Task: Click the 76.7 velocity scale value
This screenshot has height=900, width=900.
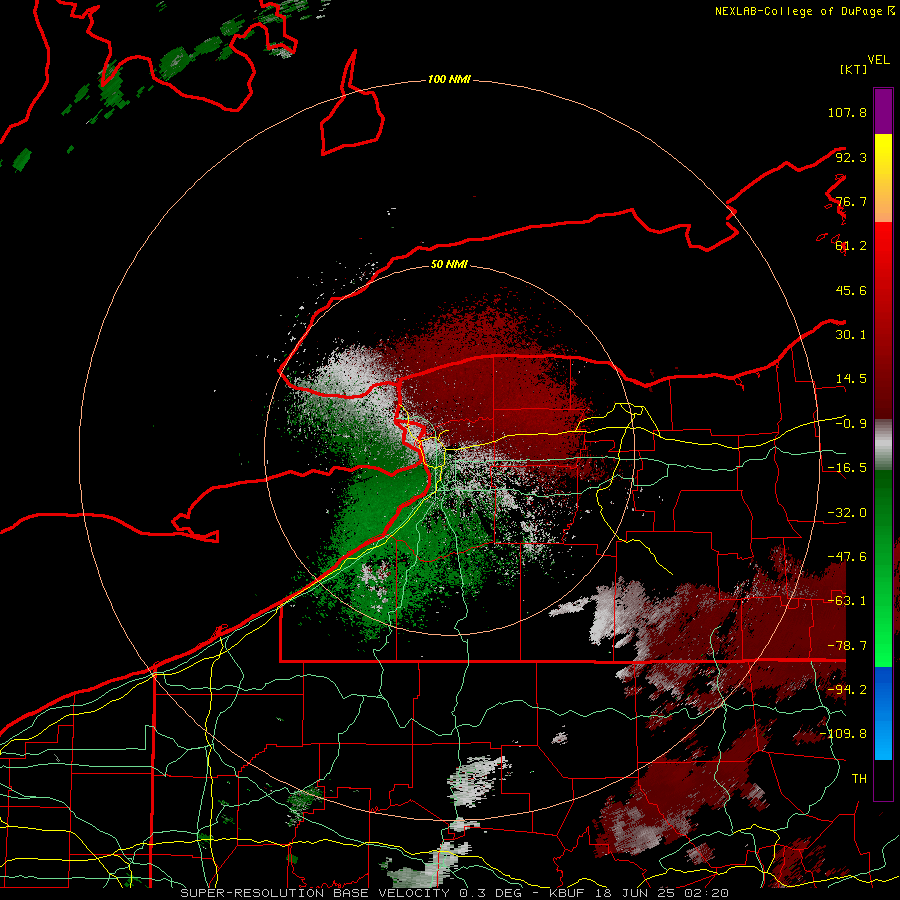Action: [x=851, y=201]
